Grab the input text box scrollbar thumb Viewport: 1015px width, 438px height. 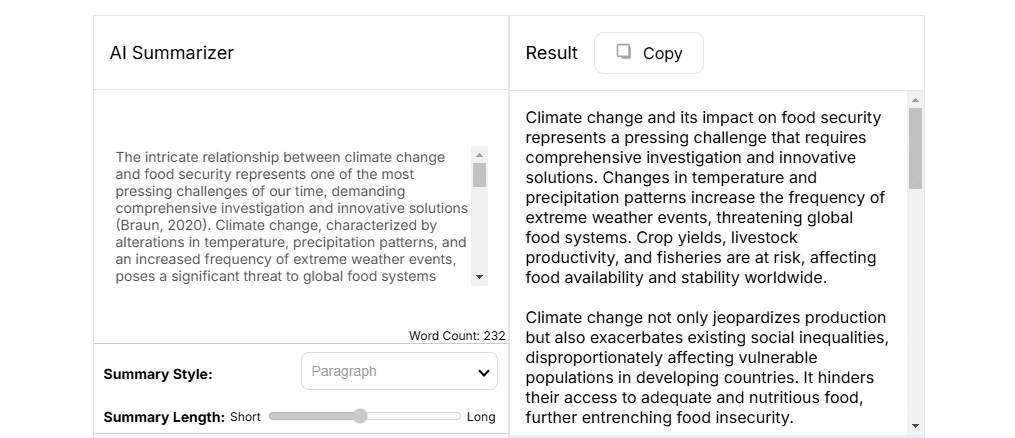[479, 175]
